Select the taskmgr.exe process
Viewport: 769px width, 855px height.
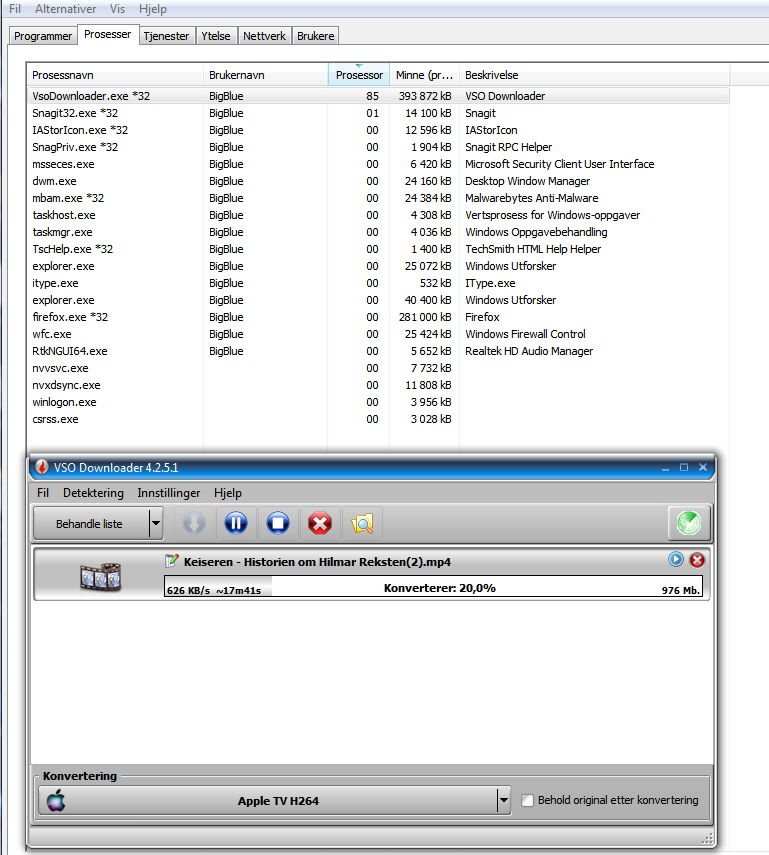tap(378, 232)
